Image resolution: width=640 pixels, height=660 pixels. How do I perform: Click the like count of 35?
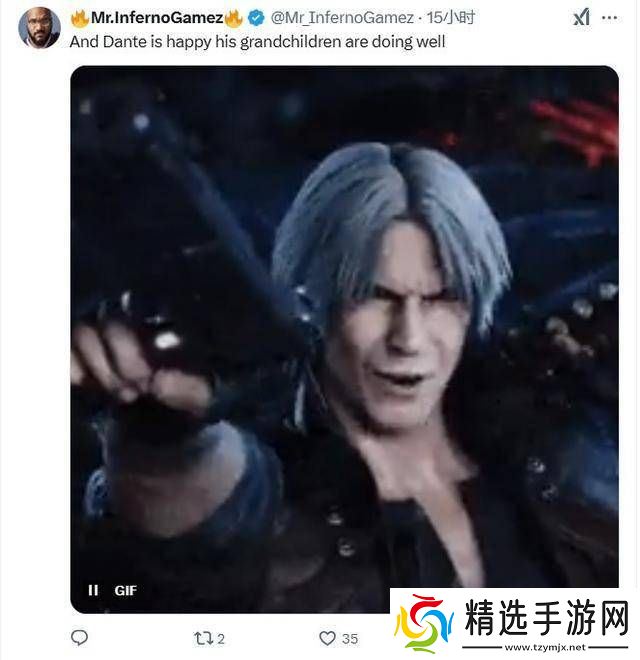pyautogui.click(x=350, y=639)
